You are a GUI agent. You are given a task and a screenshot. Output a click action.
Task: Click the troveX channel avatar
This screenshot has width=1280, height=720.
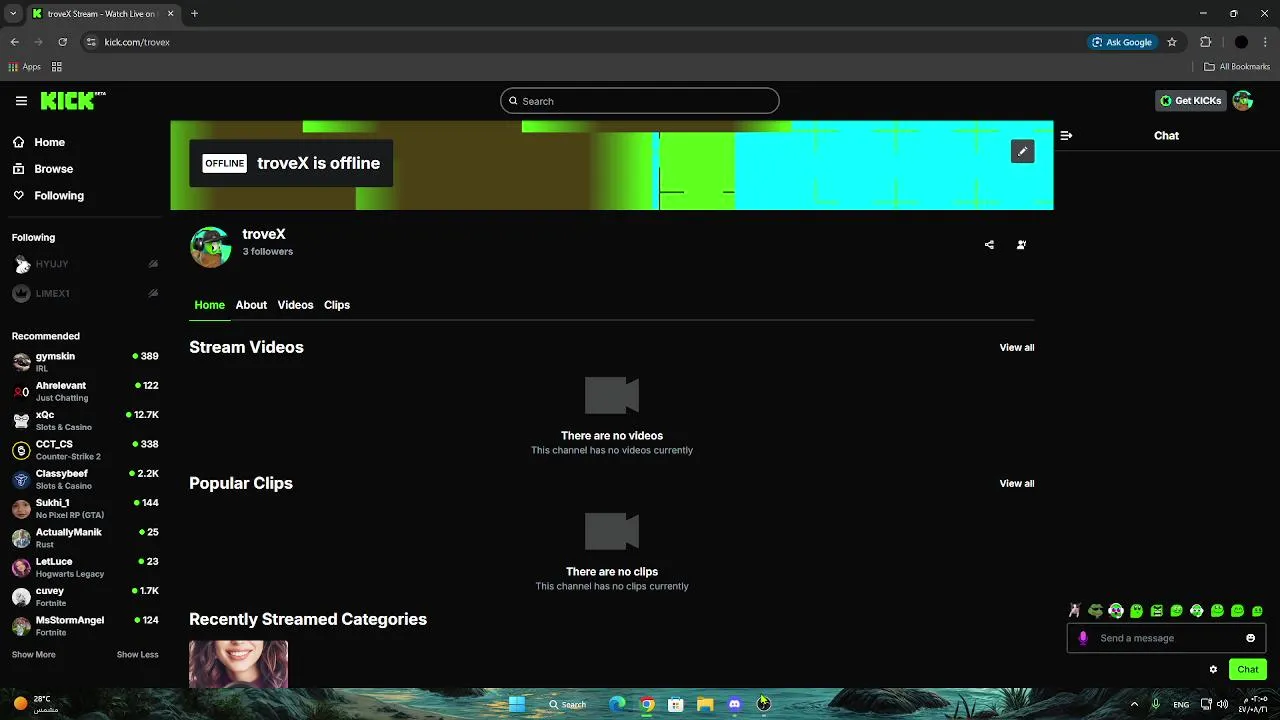click(x=210, y=247)
